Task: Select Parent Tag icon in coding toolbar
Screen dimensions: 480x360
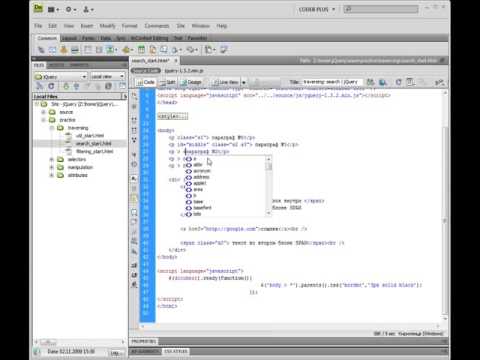Action: (134, 155)
